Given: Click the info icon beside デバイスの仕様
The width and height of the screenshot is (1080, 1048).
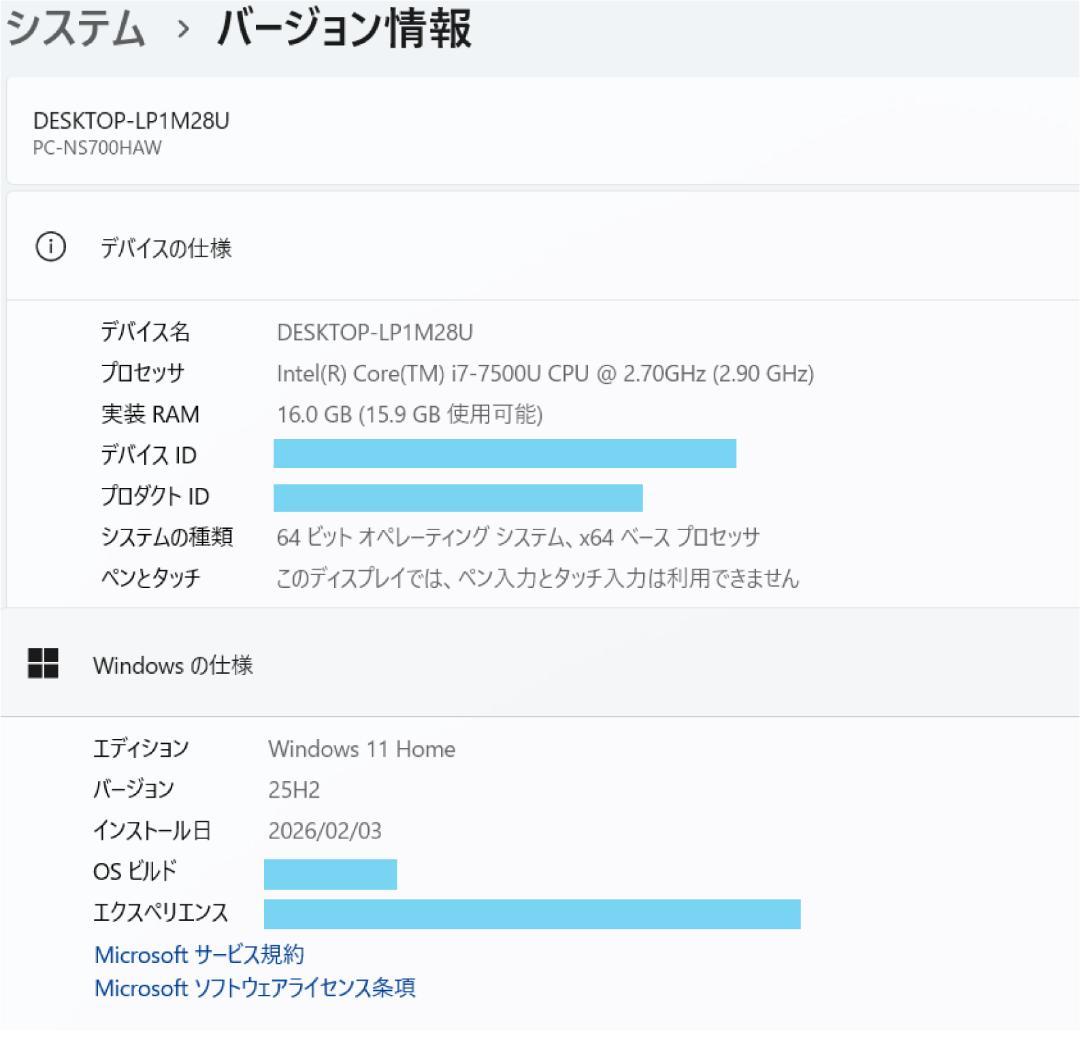Looking at the screenshot, I should (47, 244).
